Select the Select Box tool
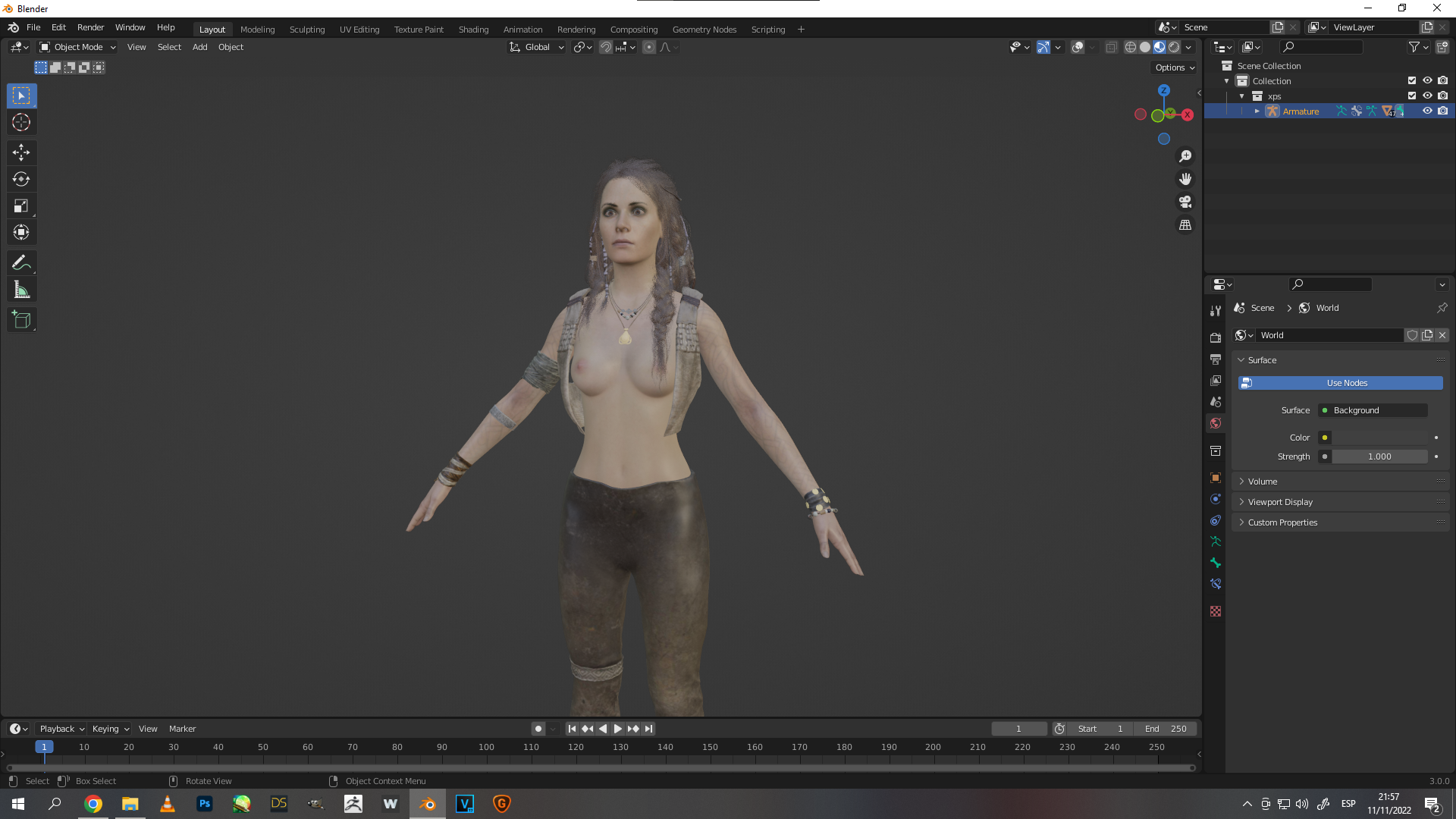Image resolution: width=1456 pixels, height=819 pixels. click(21, 96)
